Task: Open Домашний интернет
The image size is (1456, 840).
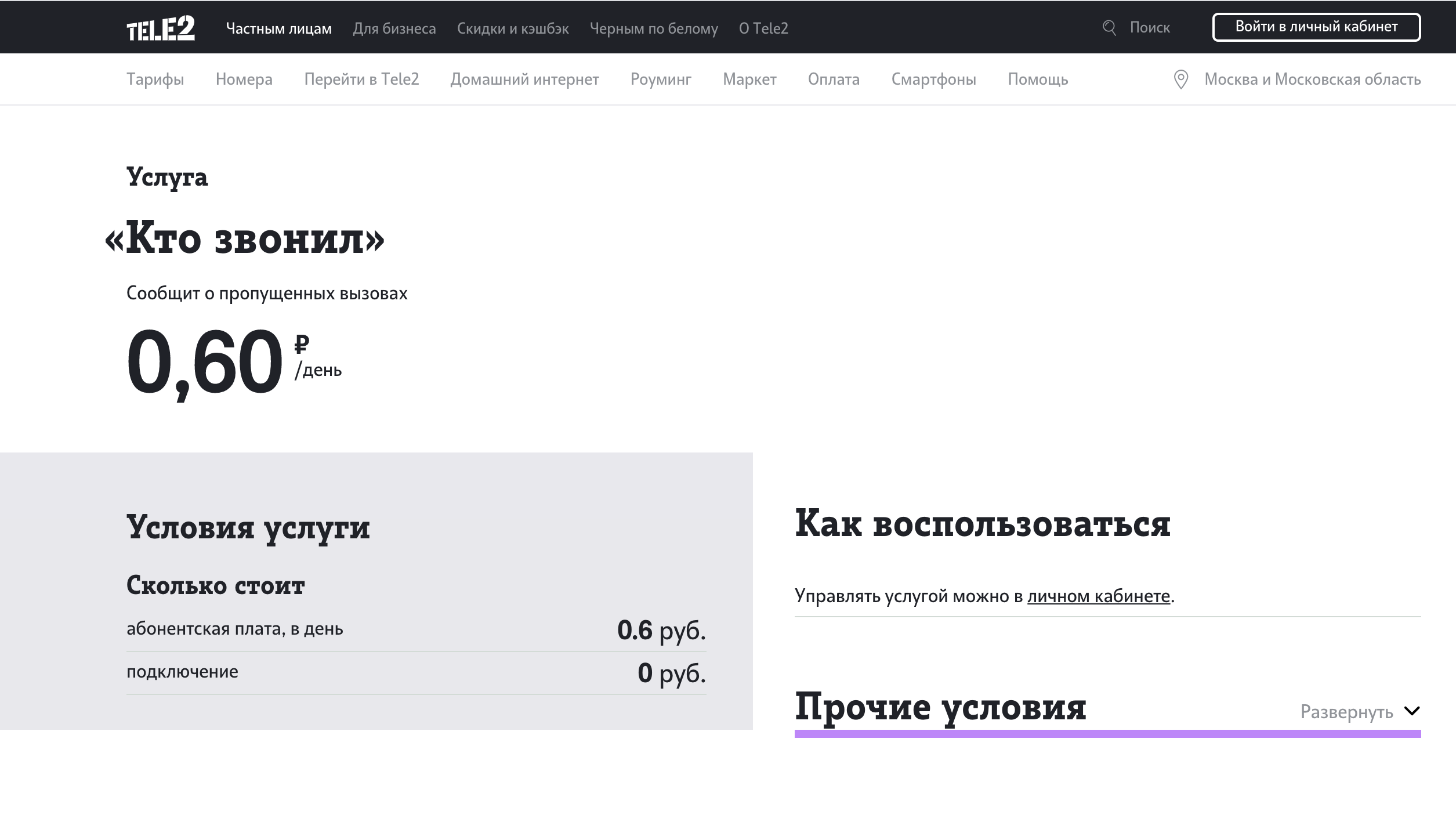Action: 524,79
